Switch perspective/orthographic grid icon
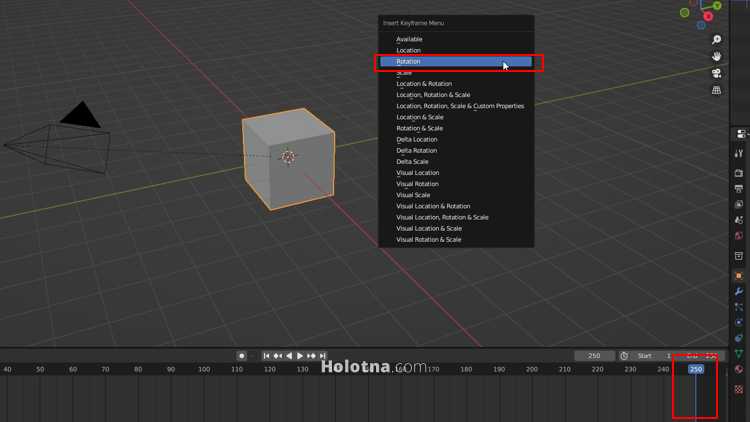The height and width of the screenshot is (422, 750). pyautogui.click(x=716, y=90)
